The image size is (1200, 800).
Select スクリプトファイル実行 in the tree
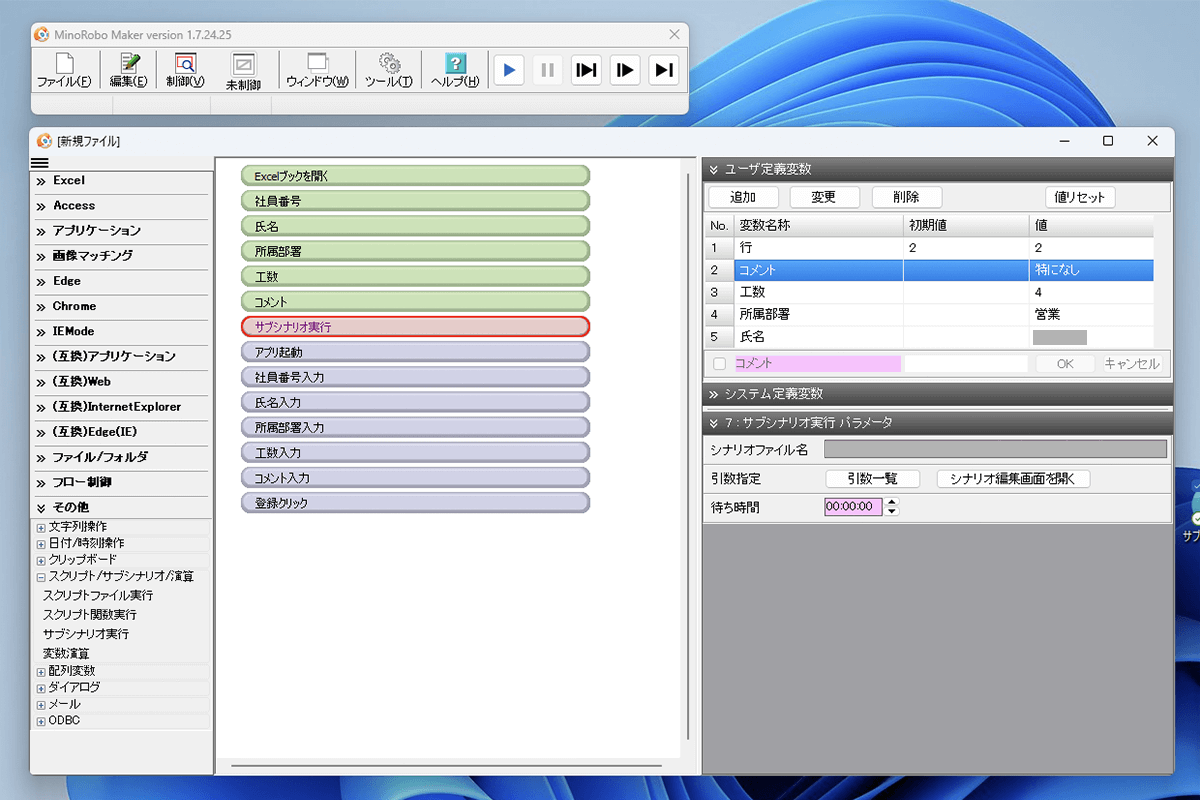click(x=98, y=595)
